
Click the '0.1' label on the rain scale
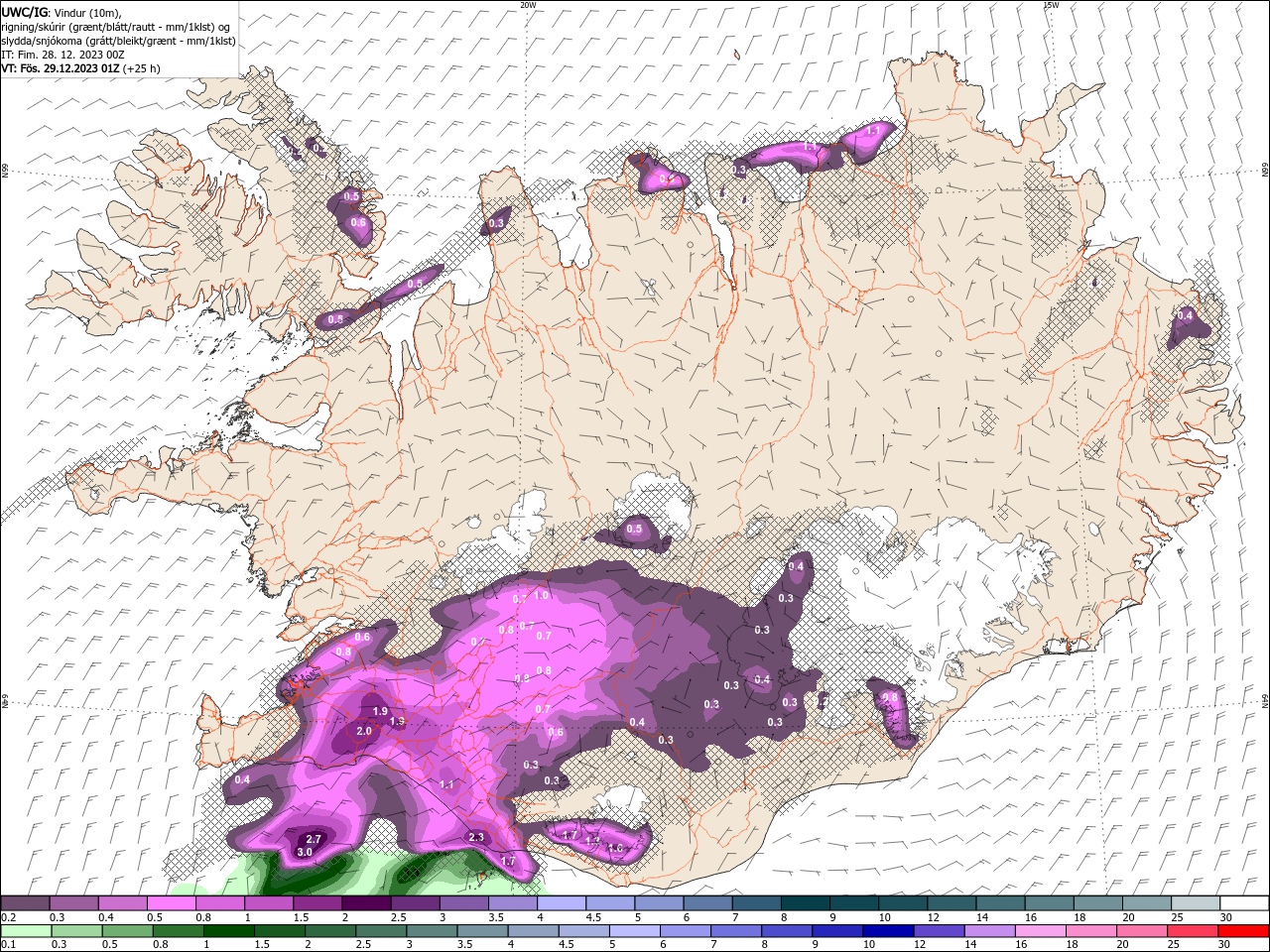point(7,944)
